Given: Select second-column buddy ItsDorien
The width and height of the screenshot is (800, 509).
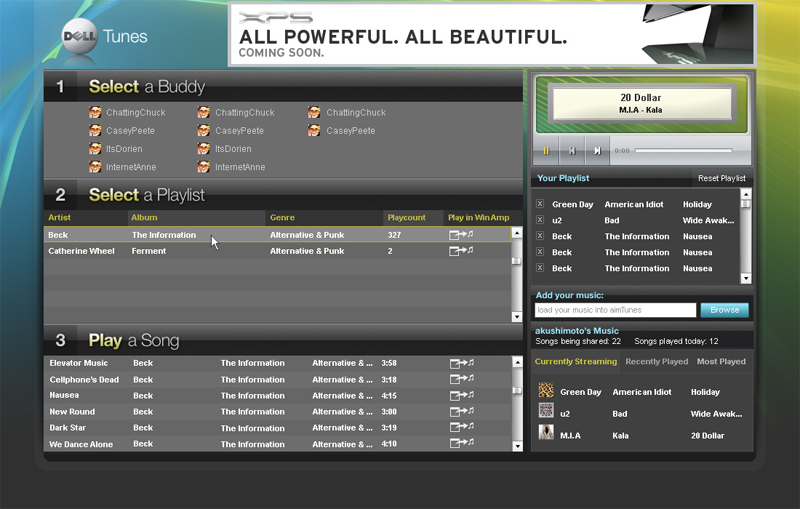Looking at the screenshot, I should point(224,148).
